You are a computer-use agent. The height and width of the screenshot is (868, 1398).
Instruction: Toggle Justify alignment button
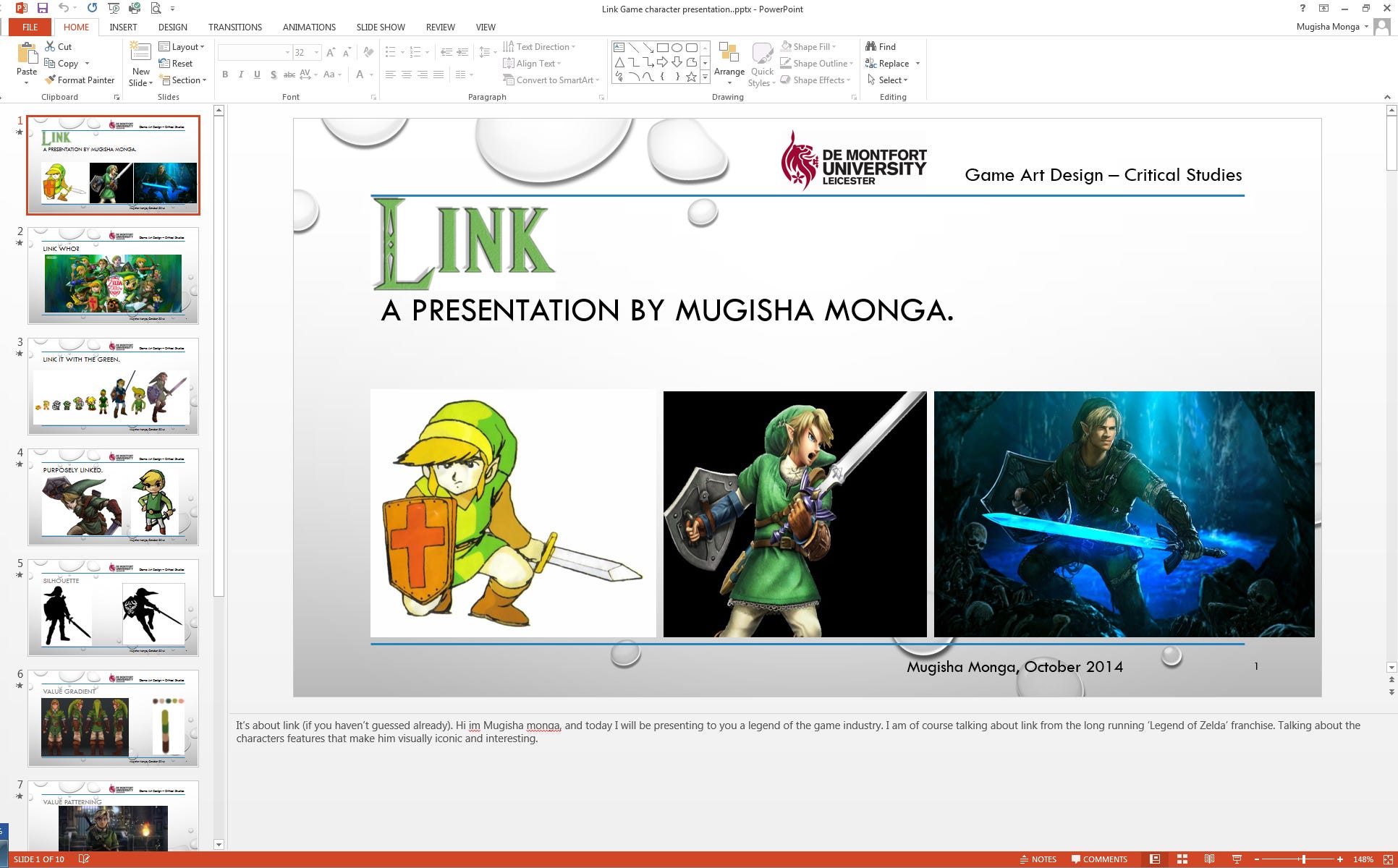(439, 75)
